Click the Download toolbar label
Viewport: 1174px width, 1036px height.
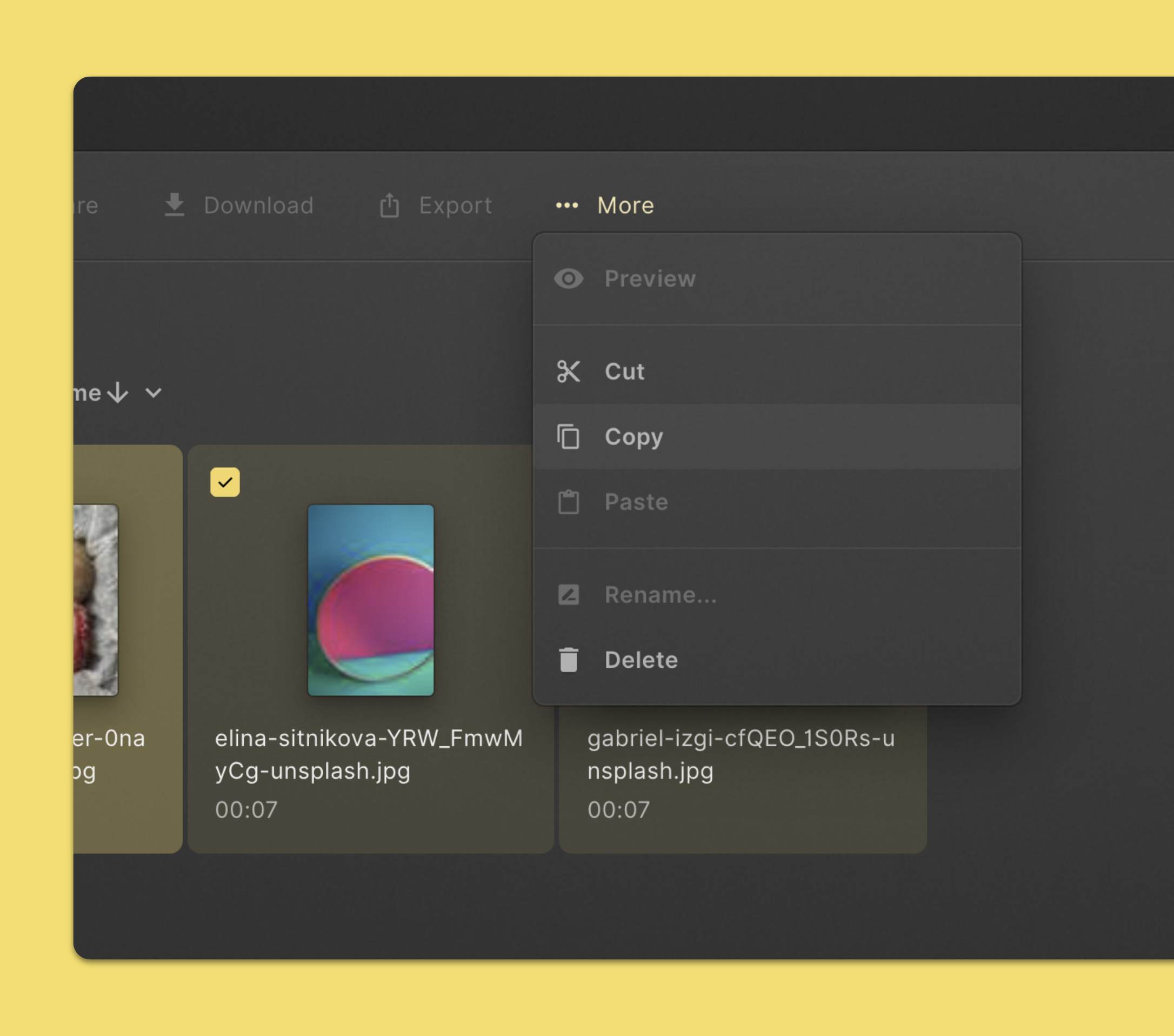(x=259, y=205)
